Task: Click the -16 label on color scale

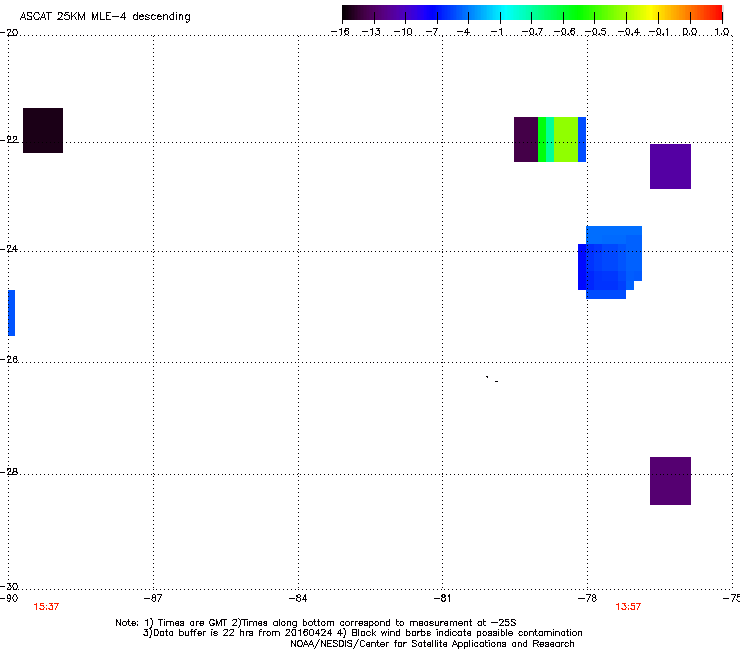Action: click(340, 32)
